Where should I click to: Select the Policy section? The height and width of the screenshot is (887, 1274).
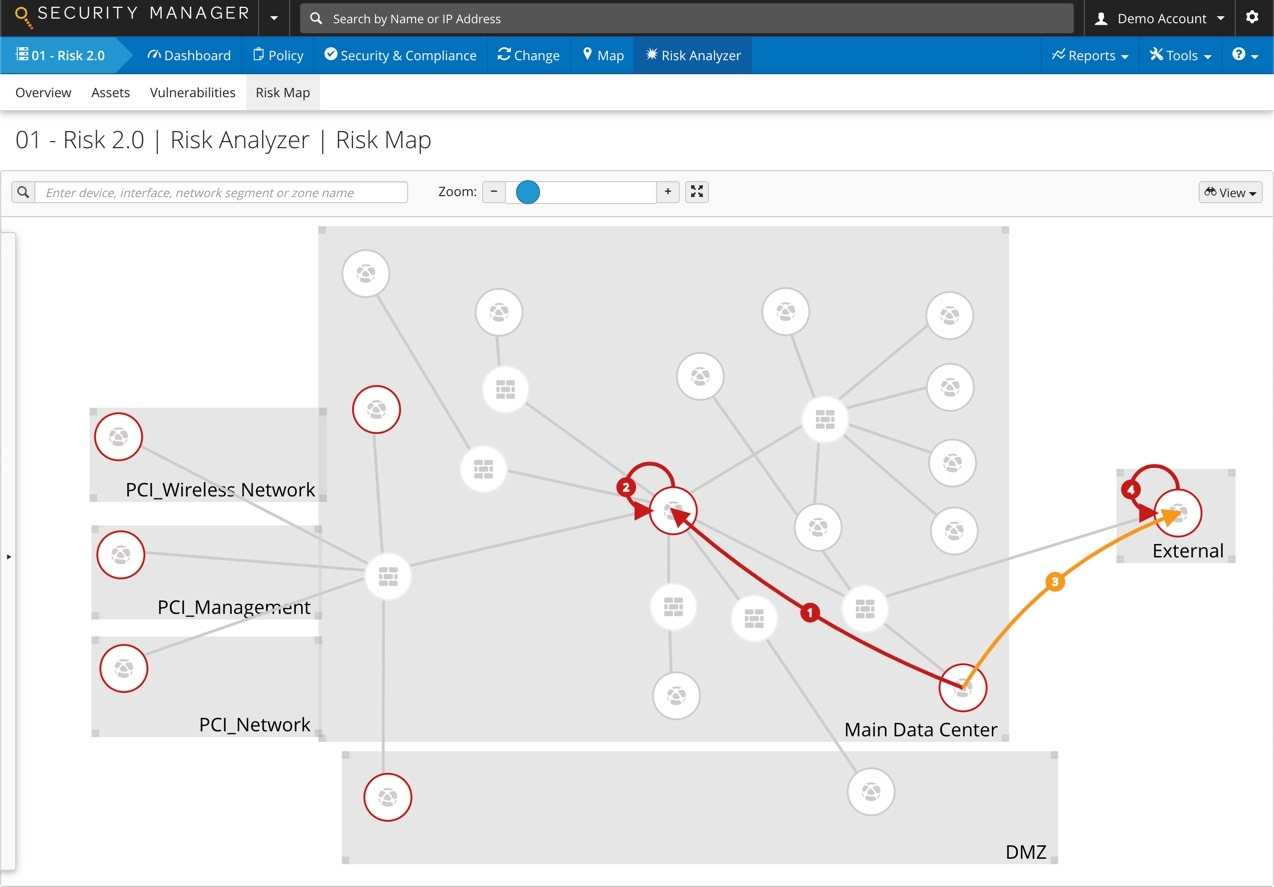click(x=277, y=55)
